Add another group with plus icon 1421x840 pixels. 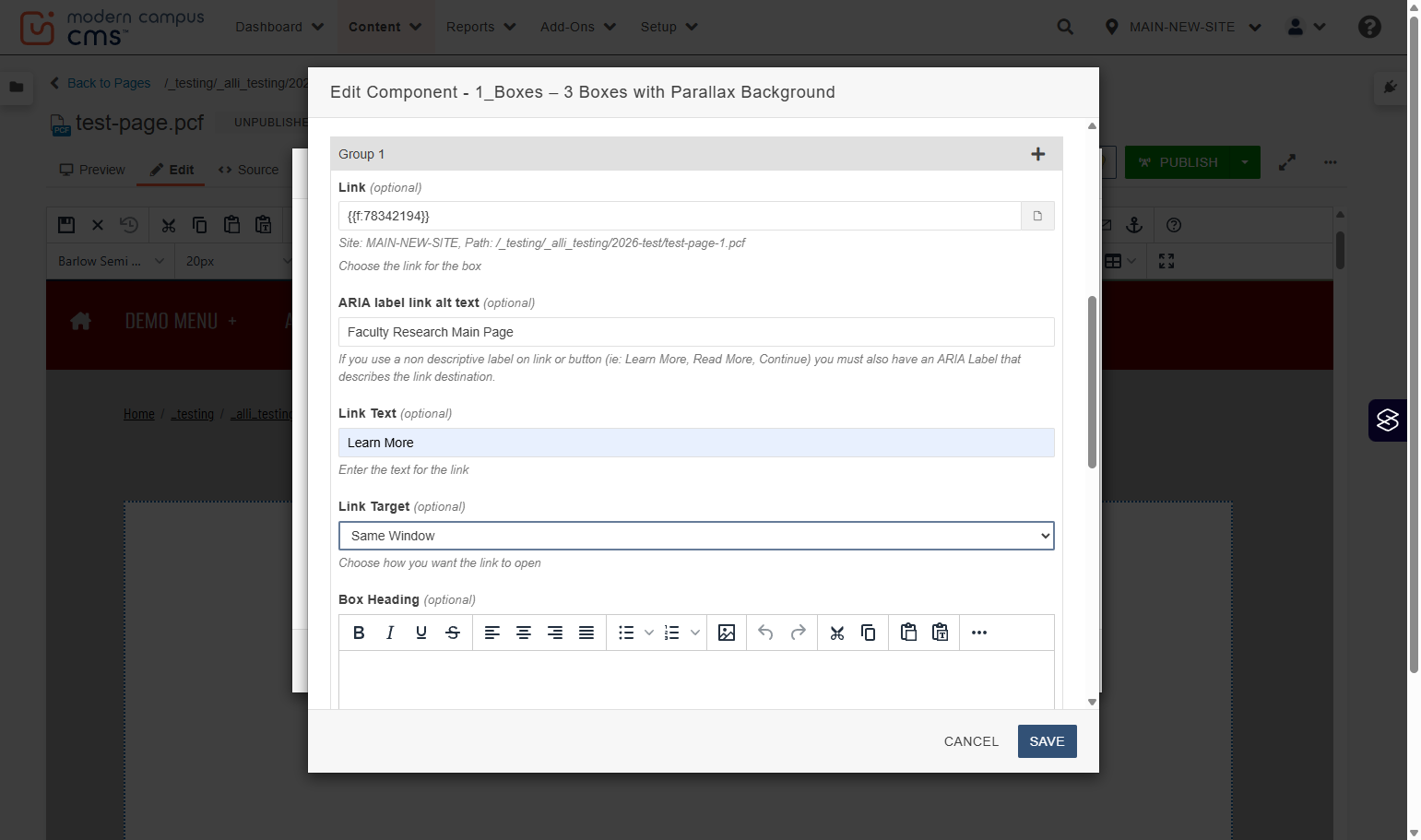tap(1038, 154)
